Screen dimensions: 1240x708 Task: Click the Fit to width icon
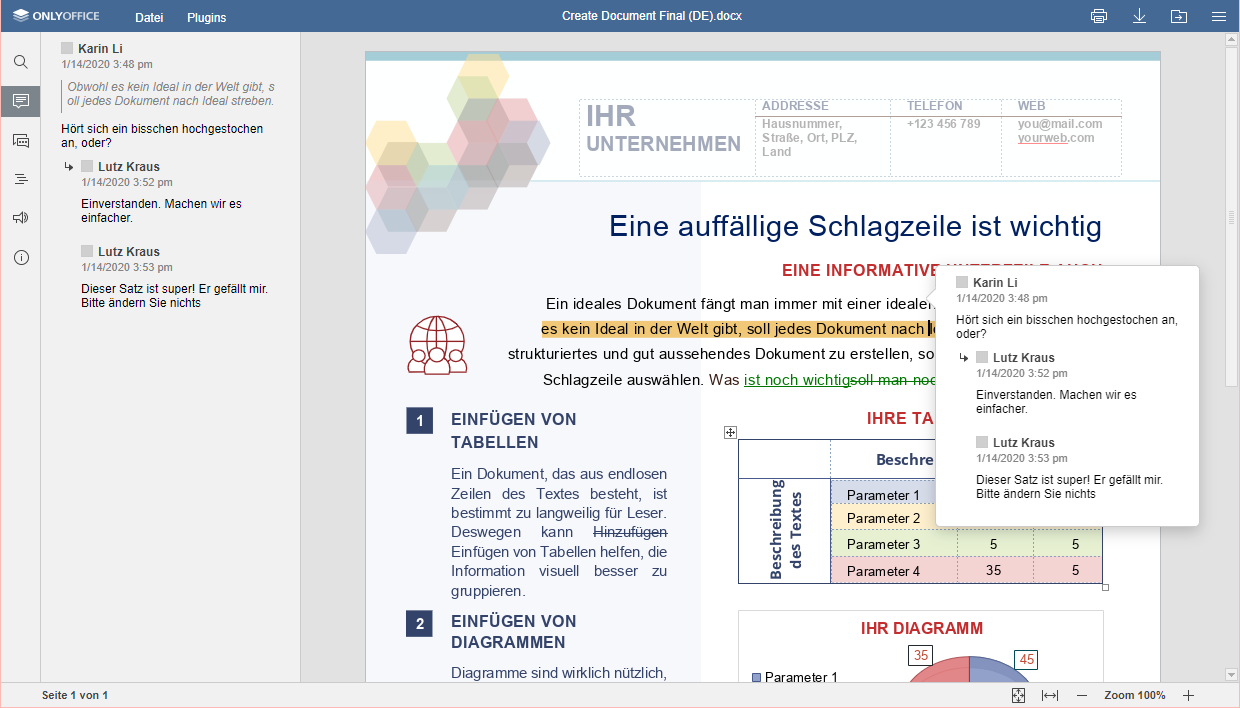(1050, 695)
